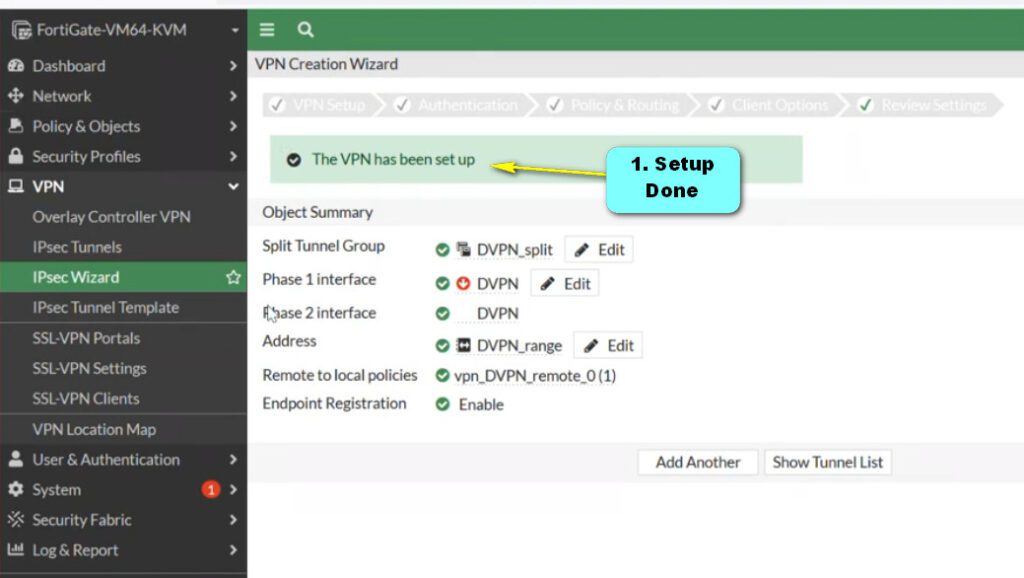Click check icon in VPN set up banner

coord(294,159)
